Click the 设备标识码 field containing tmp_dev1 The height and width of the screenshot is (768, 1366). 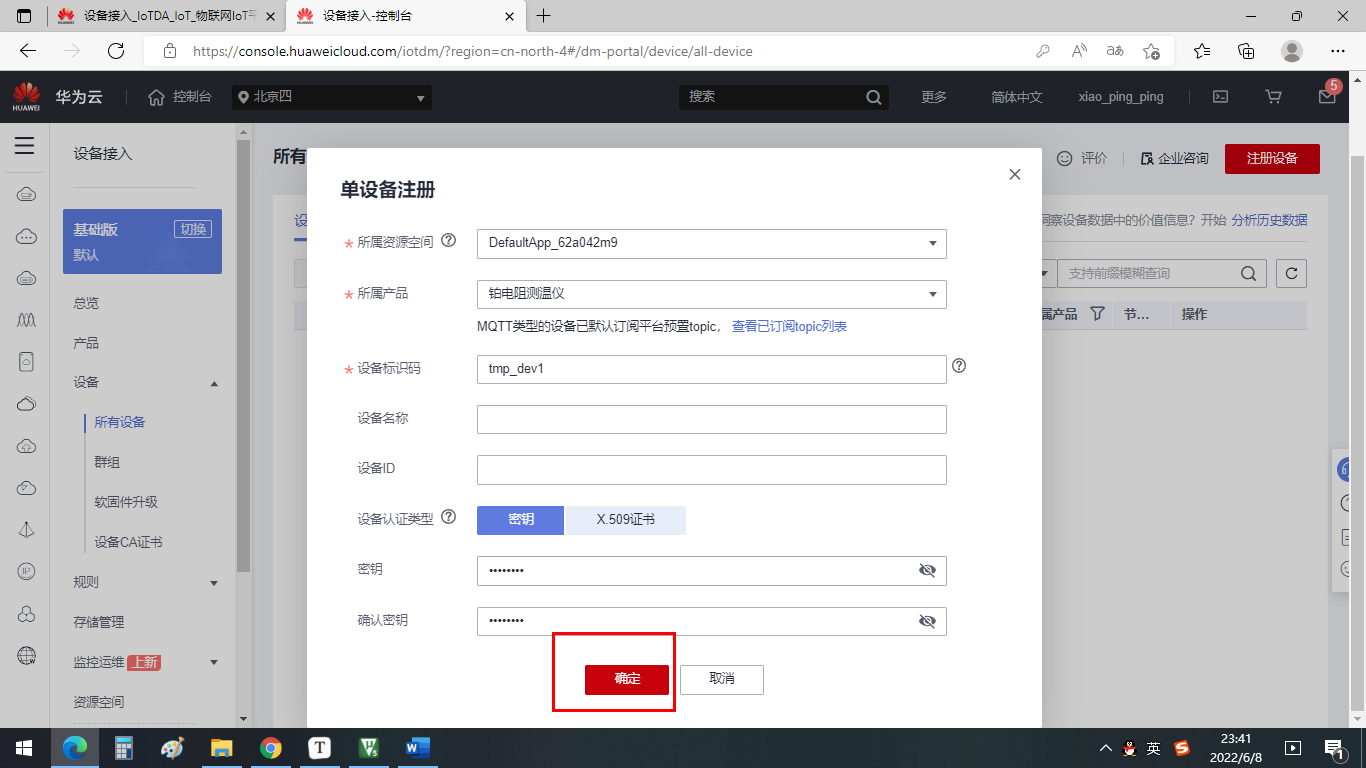[712, 369]
